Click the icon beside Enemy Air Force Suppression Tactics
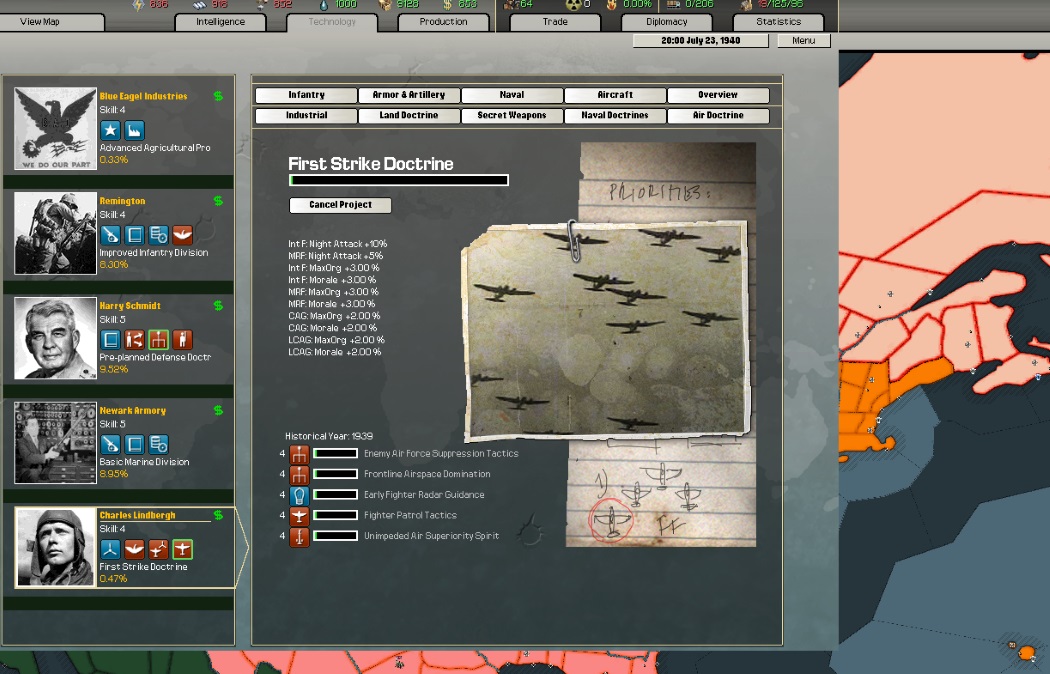 coord(299,453)
